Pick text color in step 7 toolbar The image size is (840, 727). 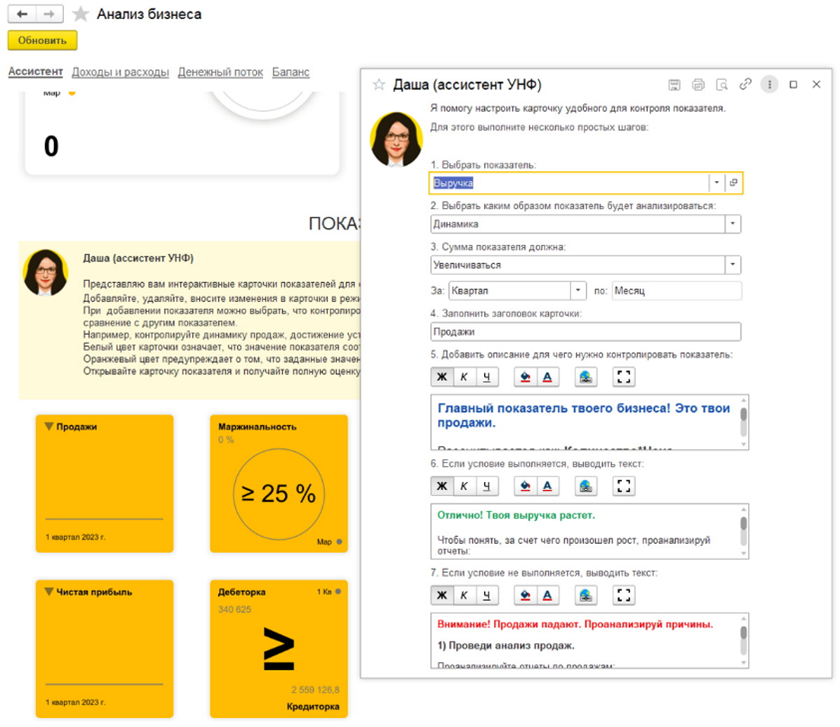(x=547, y=595)
